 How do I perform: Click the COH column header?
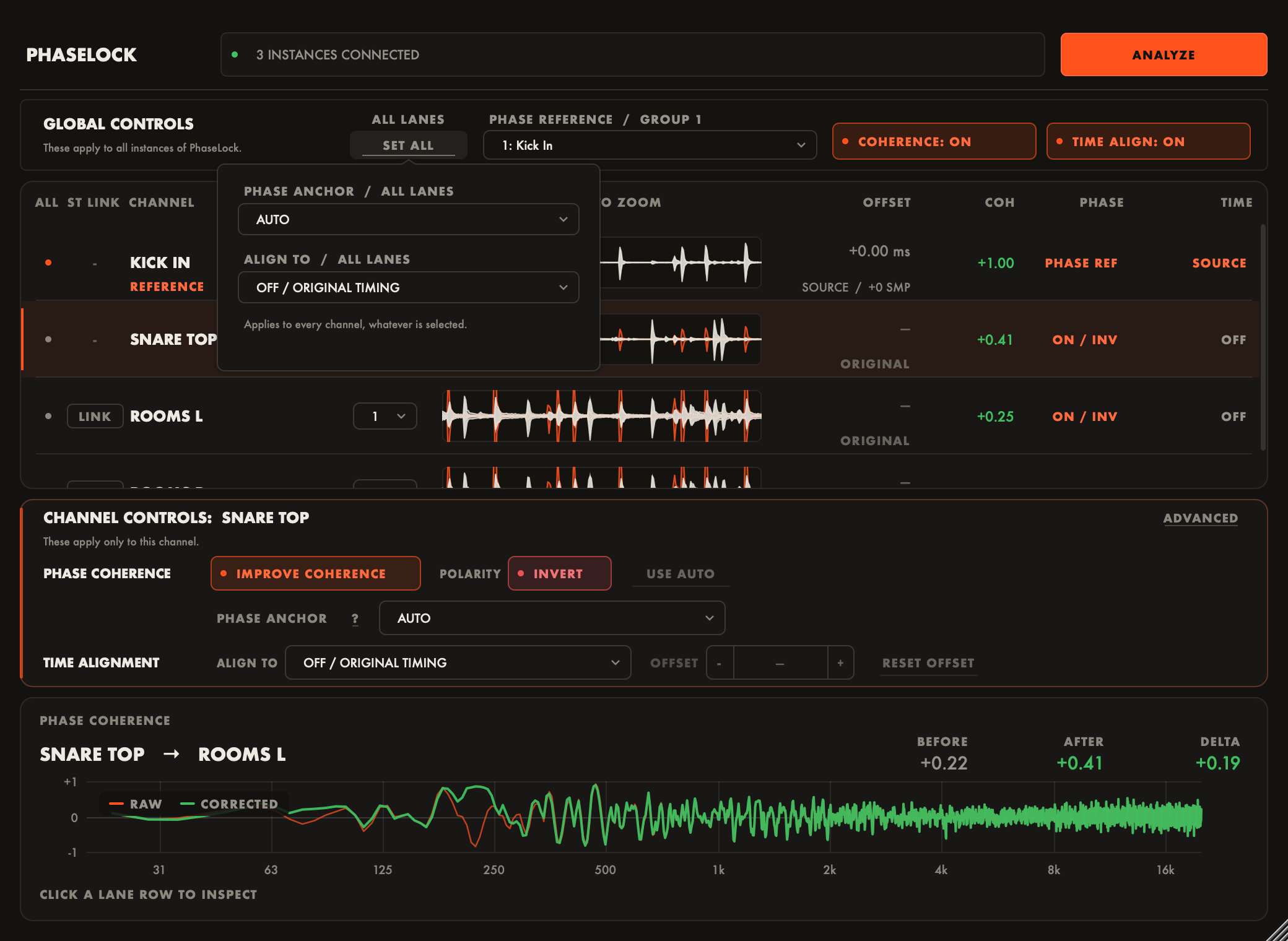tap(999, 202)
